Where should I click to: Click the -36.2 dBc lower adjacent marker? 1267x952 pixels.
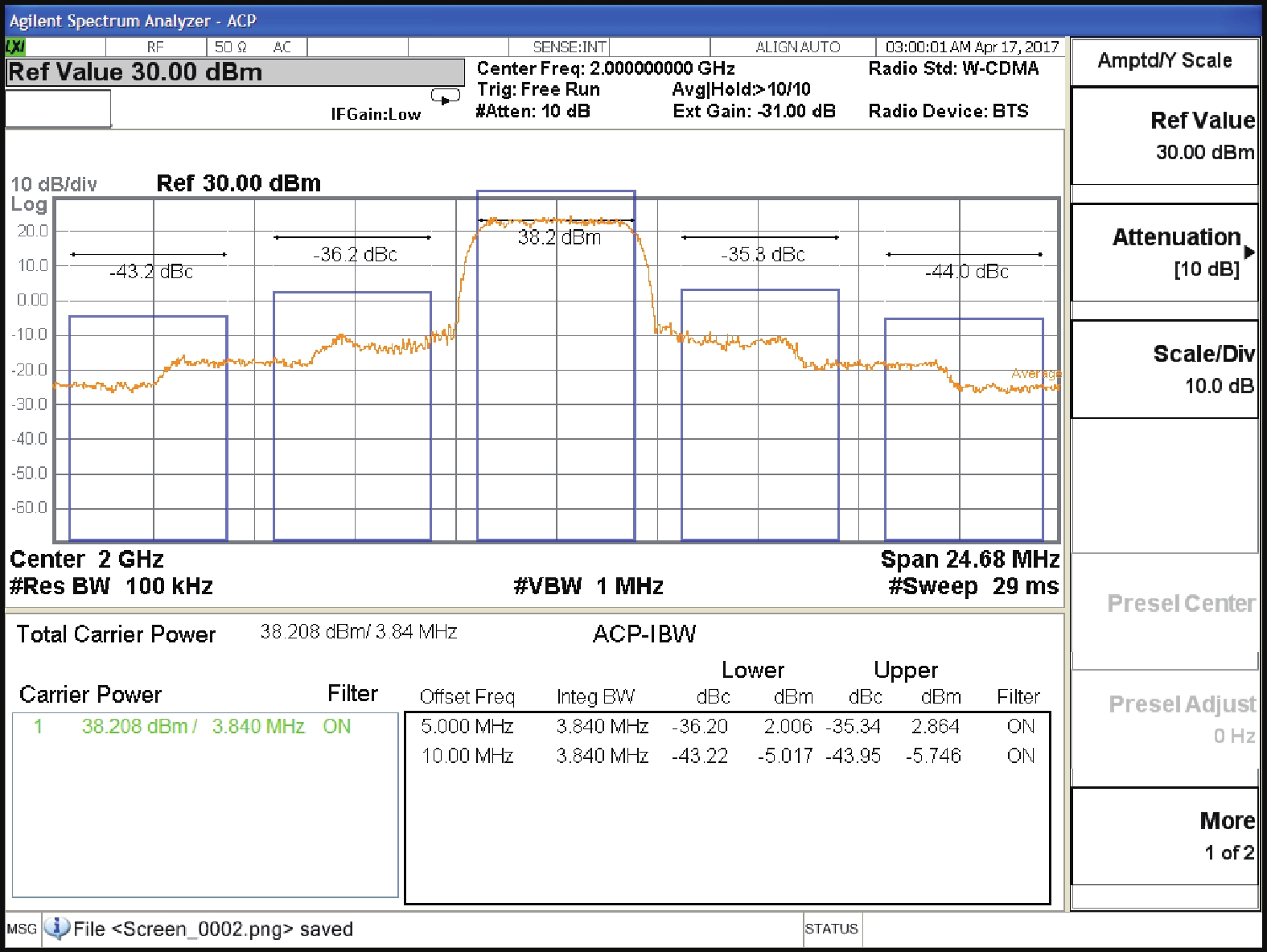355,254
